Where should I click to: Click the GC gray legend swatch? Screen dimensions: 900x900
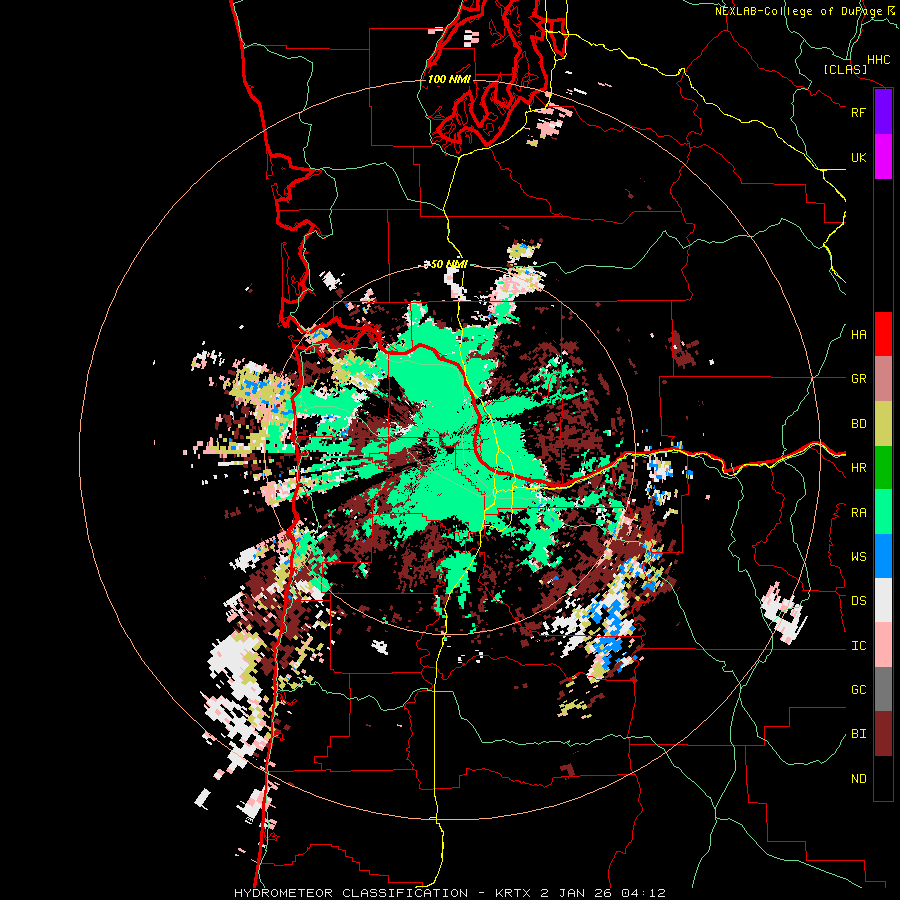tap(883, 689)
